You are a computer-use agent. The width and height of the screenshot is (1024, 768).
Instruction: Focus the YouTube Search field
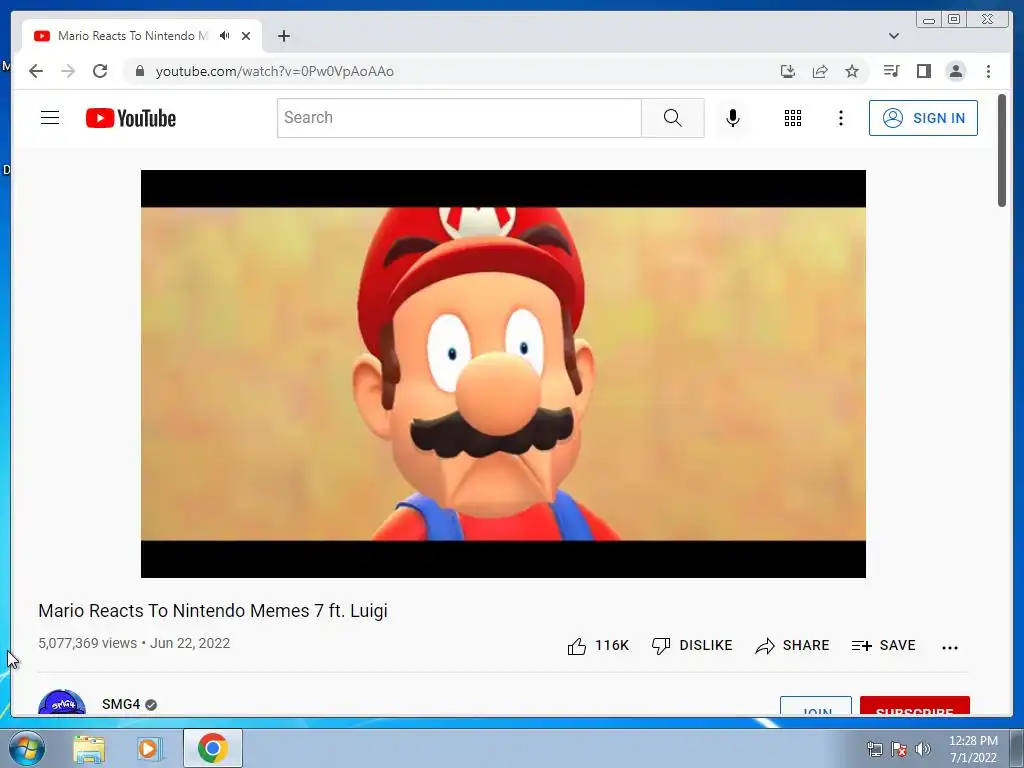click(x=459, y=118)
